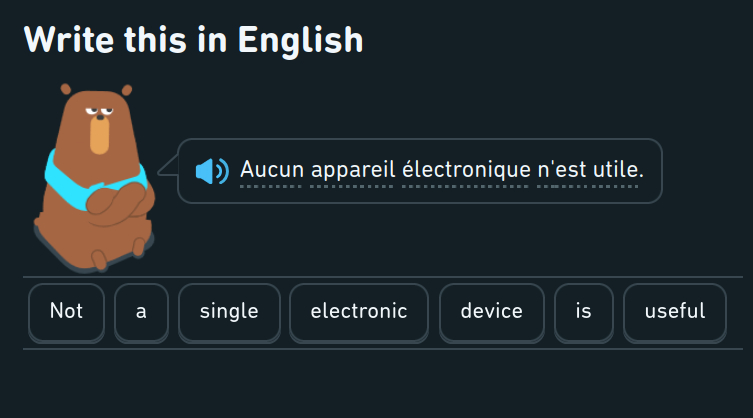Show hint for the word 'électronique'
The height and width of the screenshot is (418, 753).
click(x=466, y=171)
